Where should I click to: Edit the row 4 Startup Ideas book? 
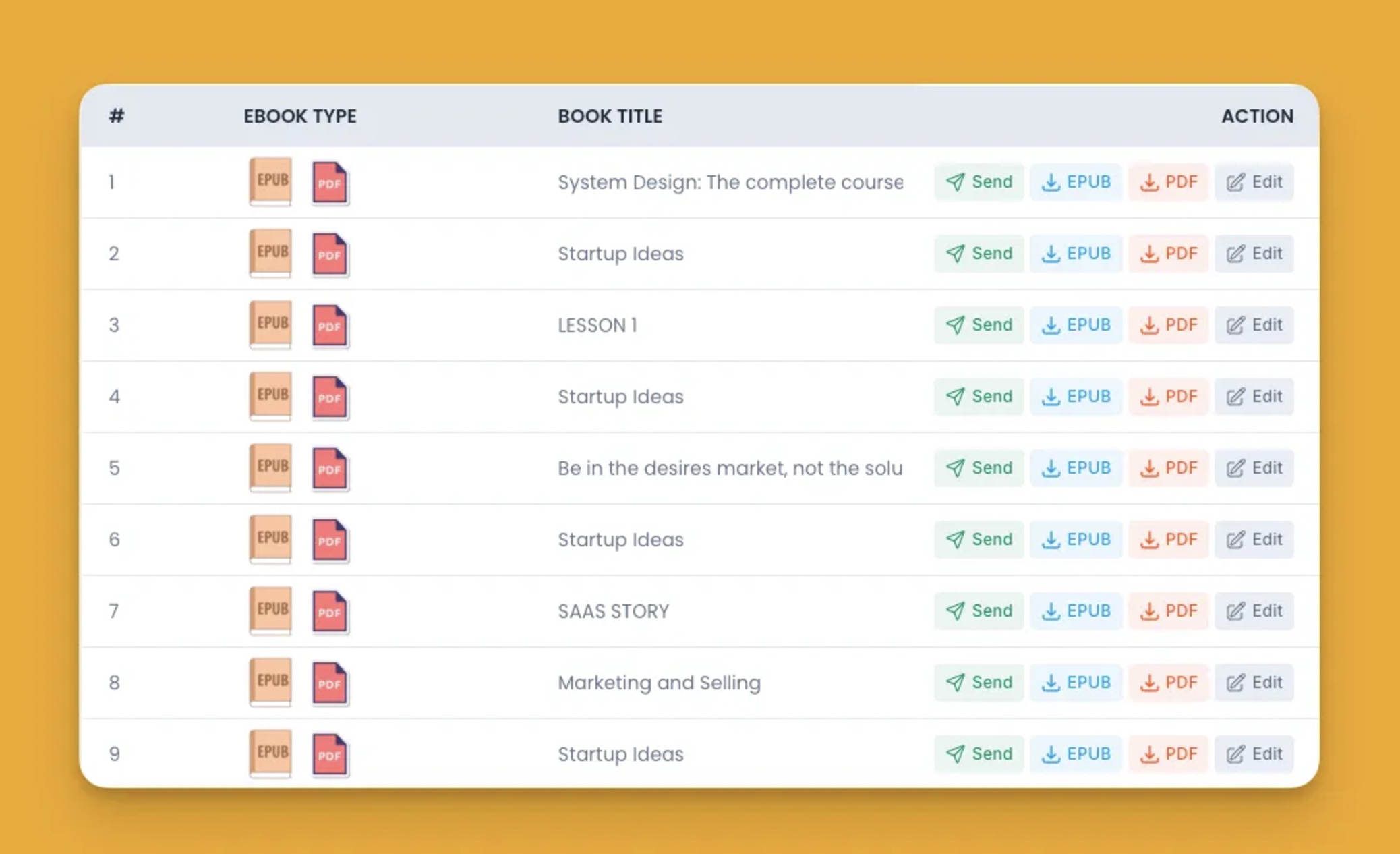(x=1254, y=397)
